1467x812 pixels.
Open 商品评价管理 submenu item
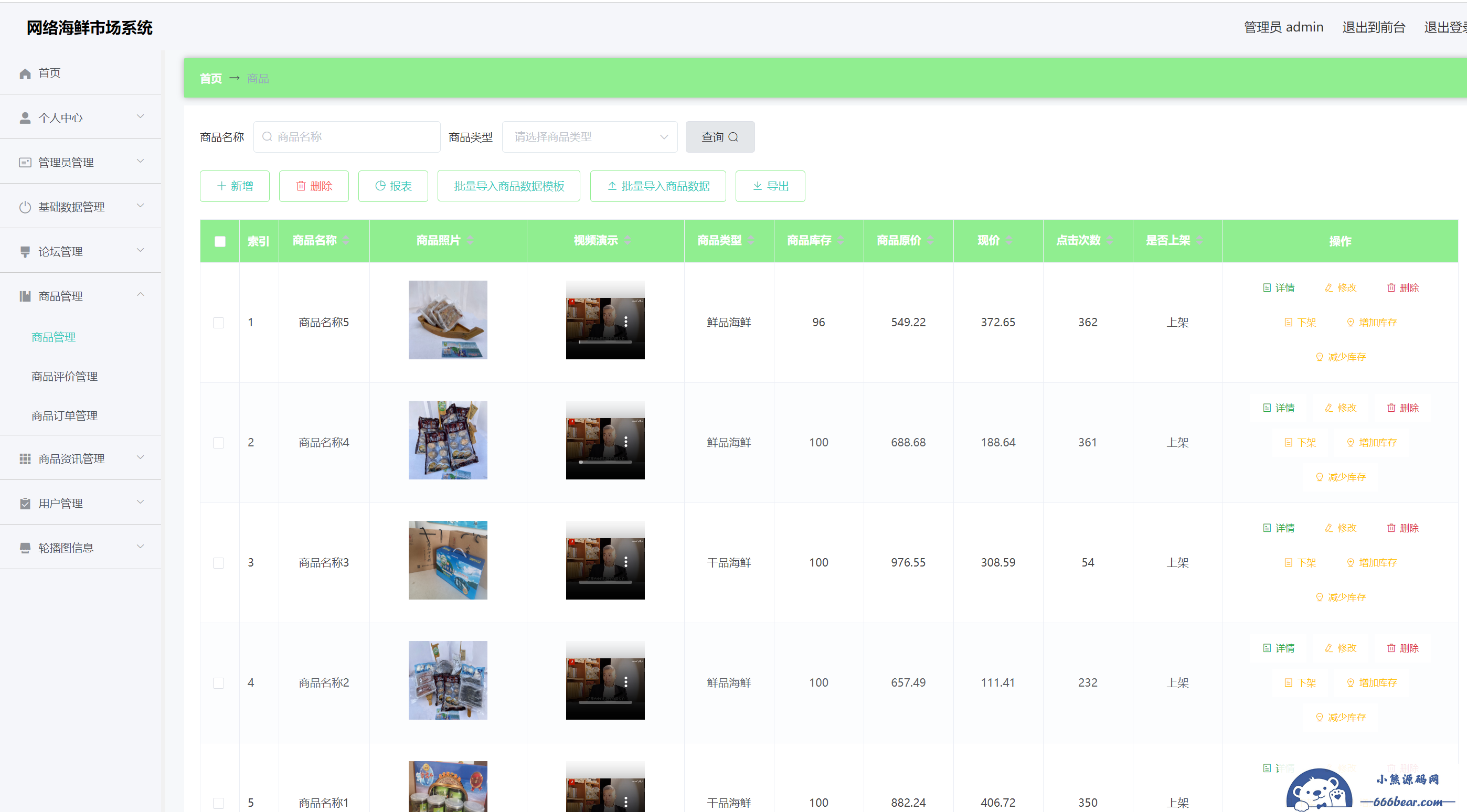pos(65,377)
